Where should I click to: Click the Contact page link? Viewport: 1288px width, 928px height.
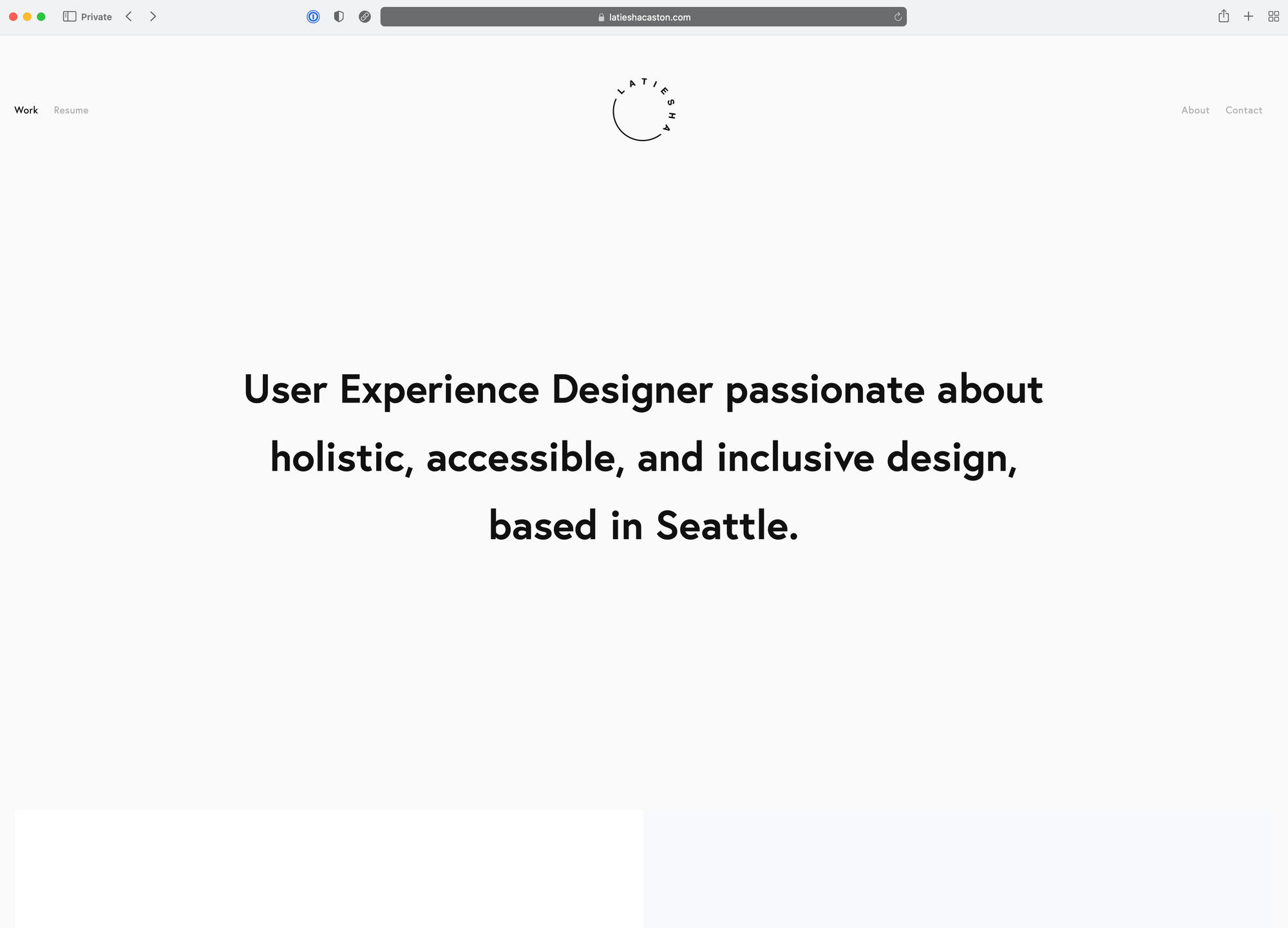(x=1244, y=110)
